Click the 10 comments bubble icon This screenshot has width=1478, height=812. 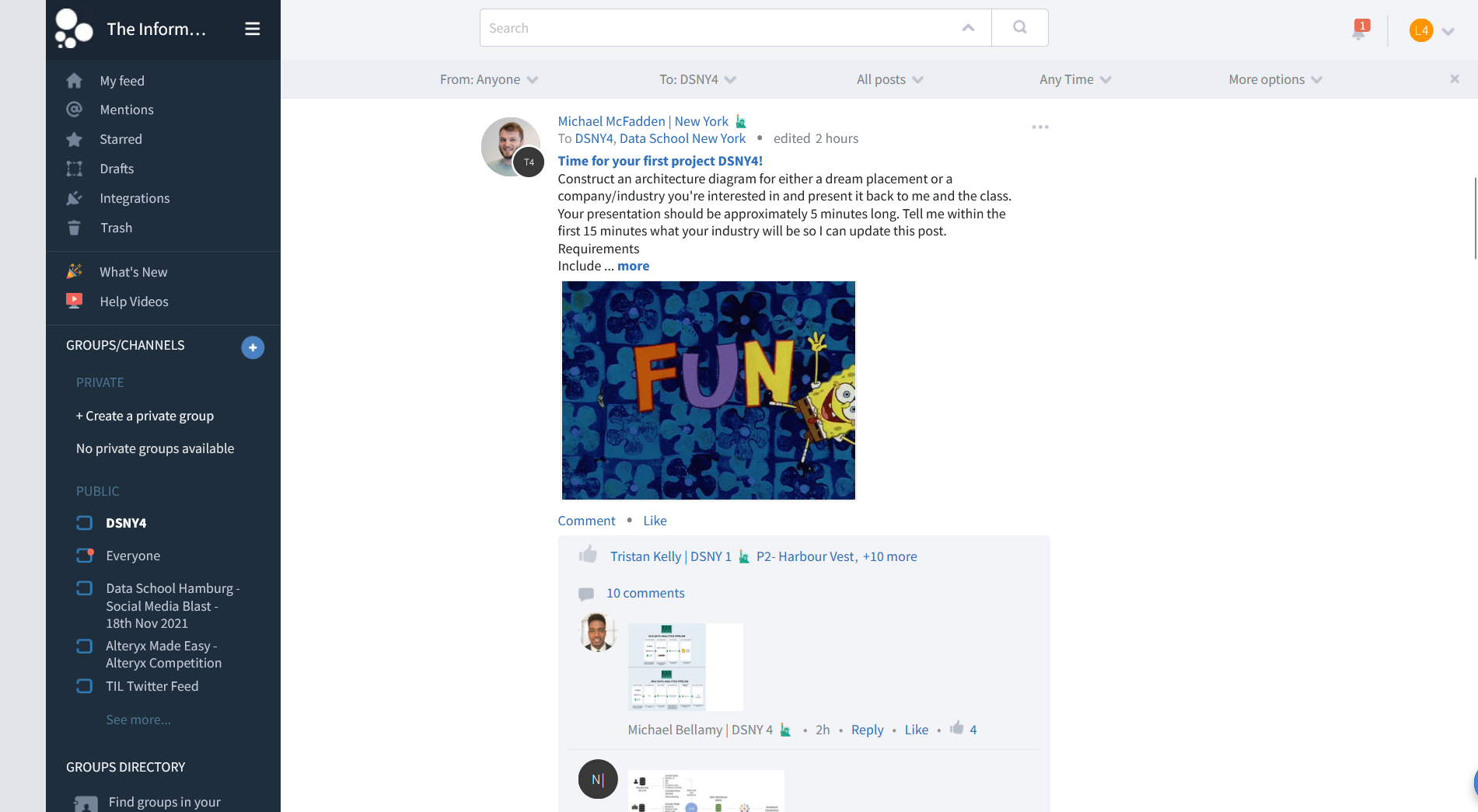coord(586,594)
